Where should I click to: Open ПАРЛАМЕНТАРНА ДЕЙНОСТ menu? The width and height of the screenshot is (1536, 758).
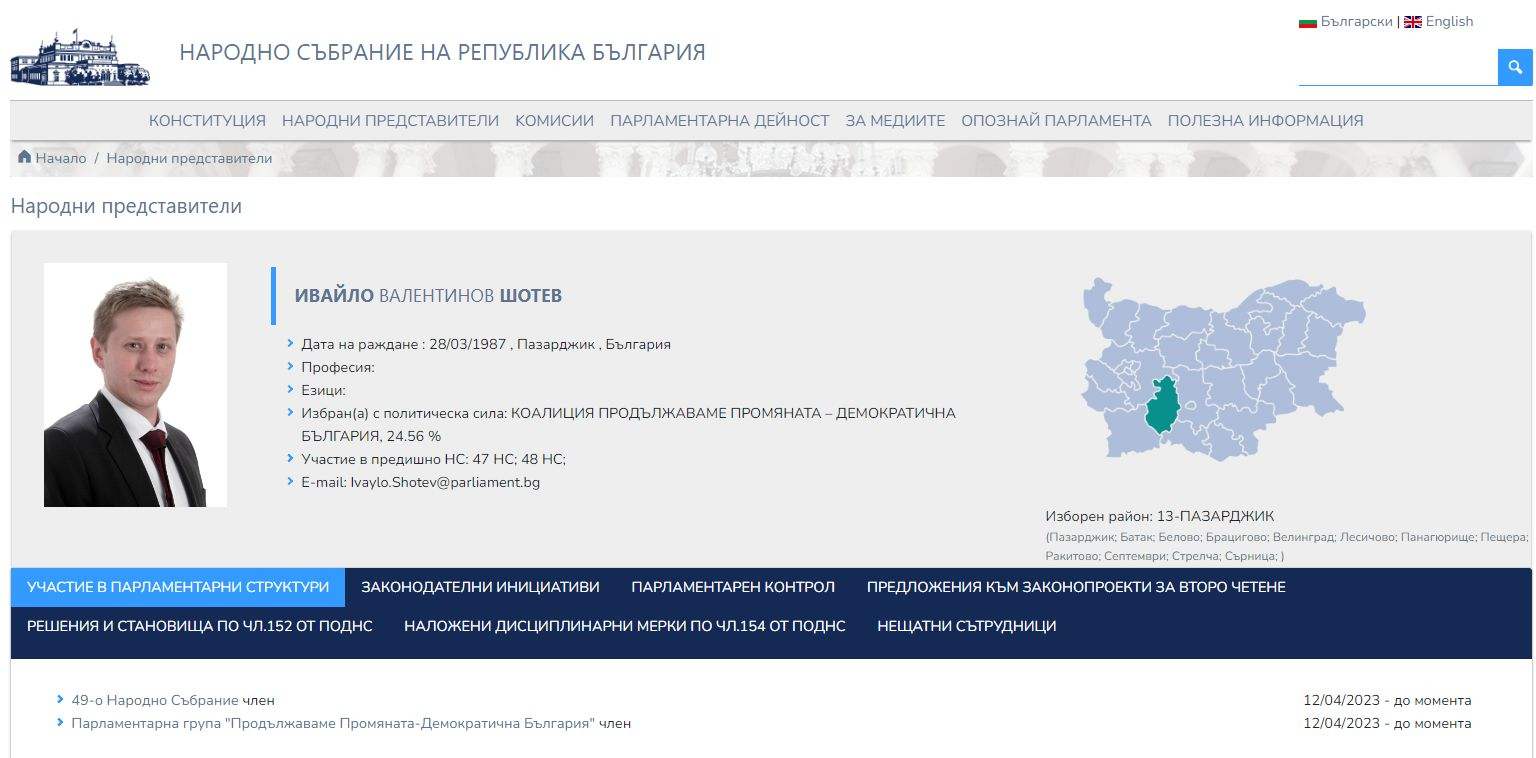pos(720,121)
